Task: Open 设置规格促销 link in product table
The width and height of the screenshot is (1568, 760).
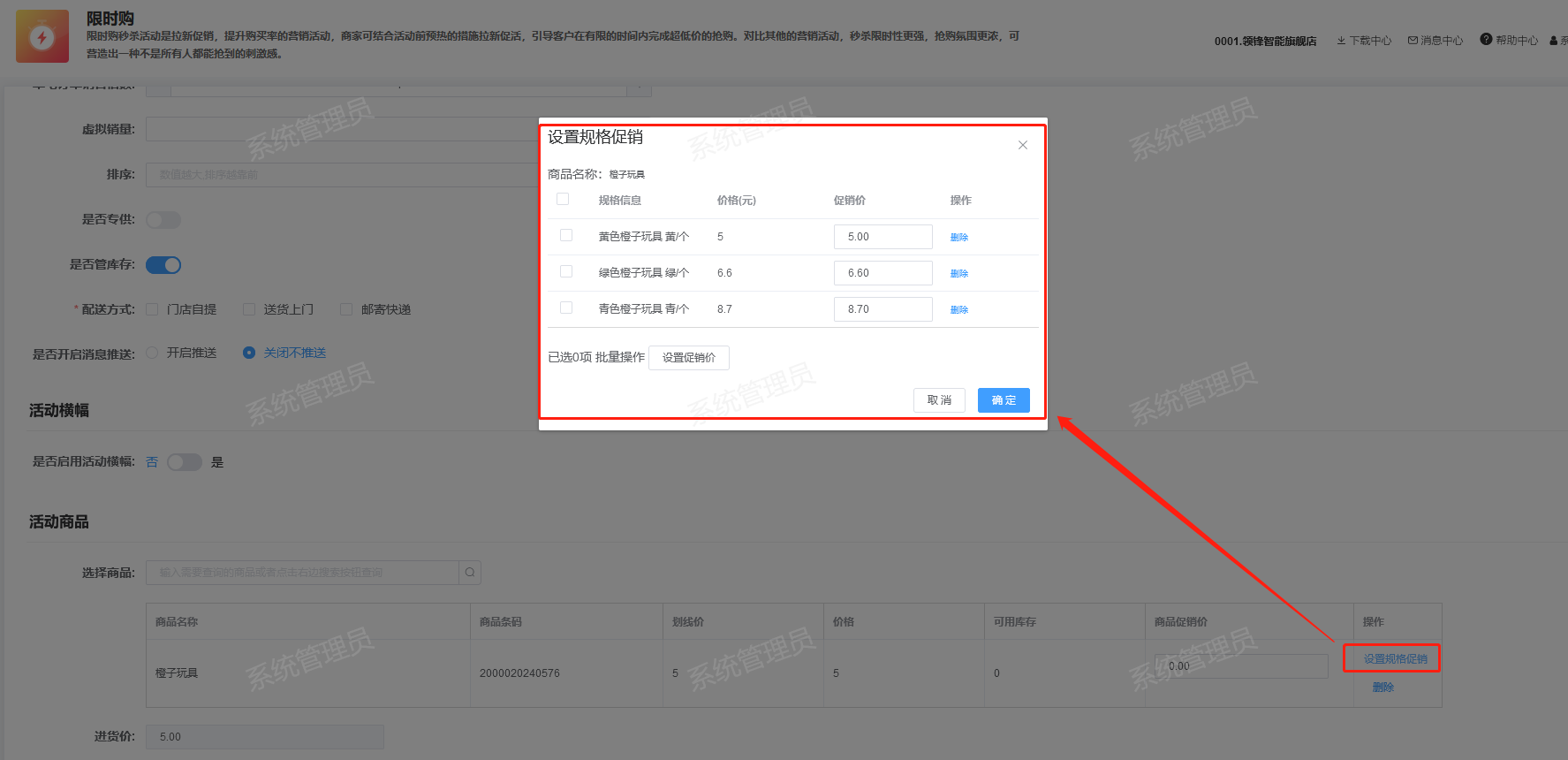Action: coord(1395,659)
